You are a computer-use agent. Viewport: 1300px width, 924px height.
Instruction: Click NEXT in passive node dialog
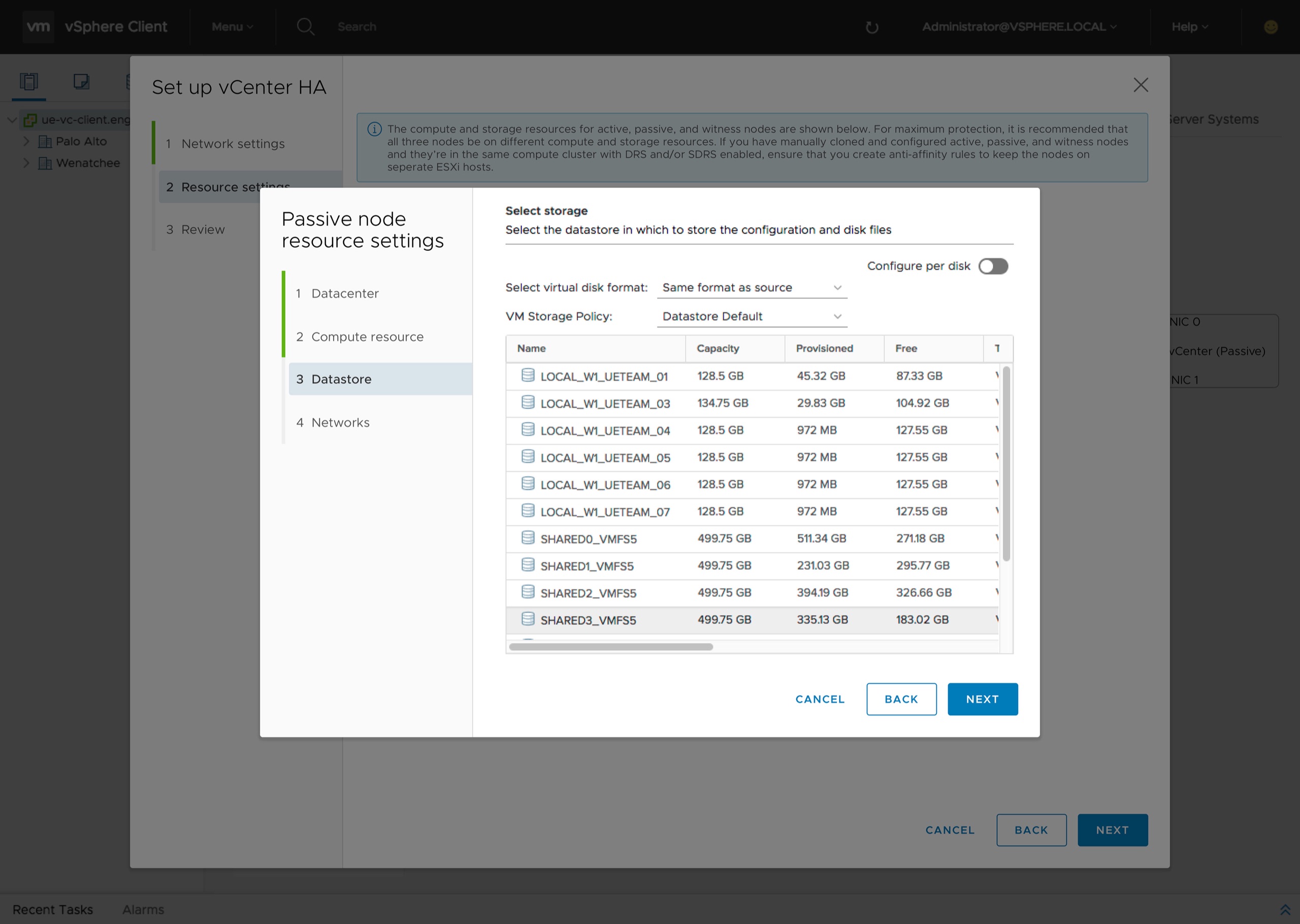pos(983,699)
